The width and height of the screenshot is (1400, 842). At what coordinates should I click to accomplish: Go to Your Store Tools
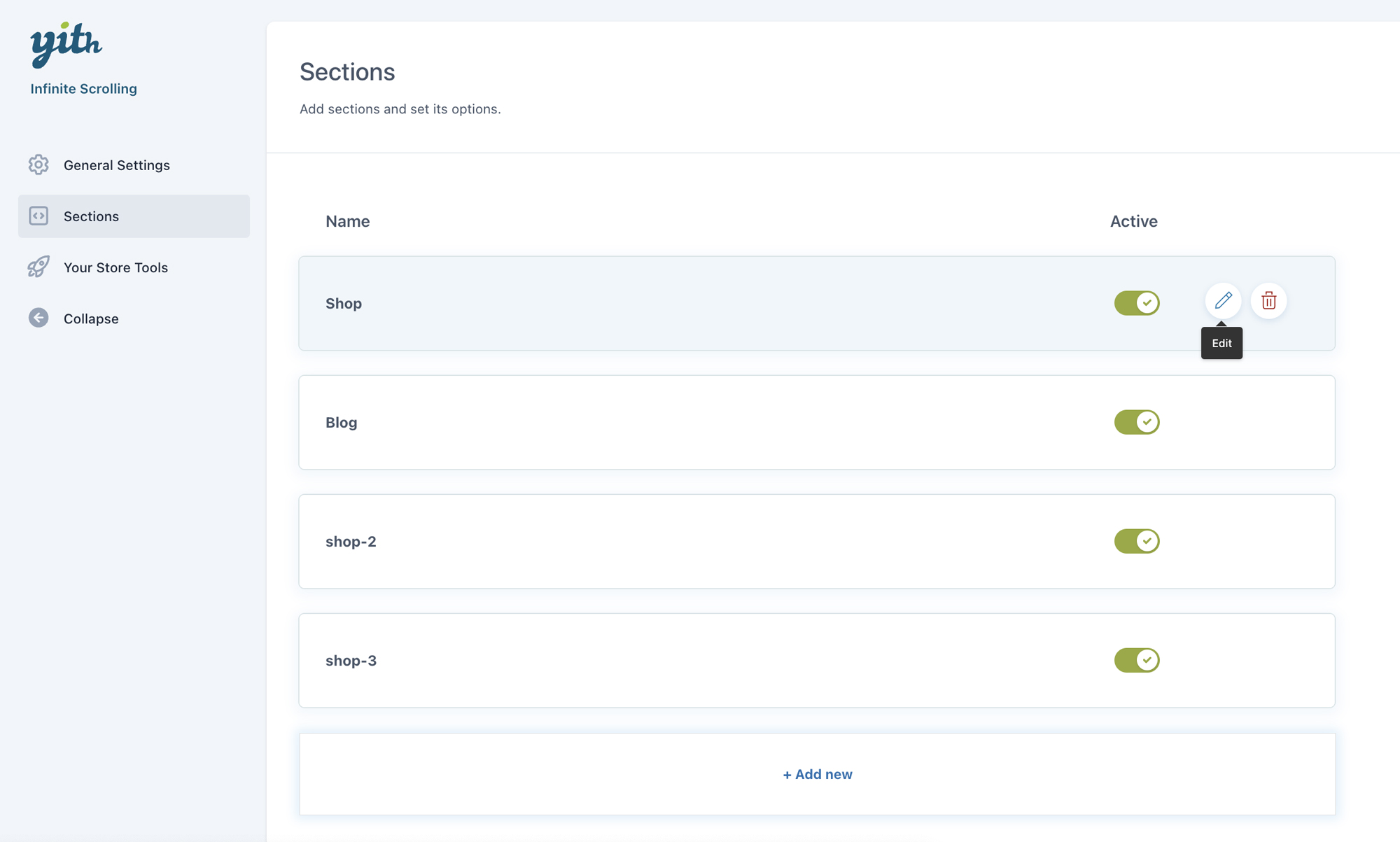(115, 267)
